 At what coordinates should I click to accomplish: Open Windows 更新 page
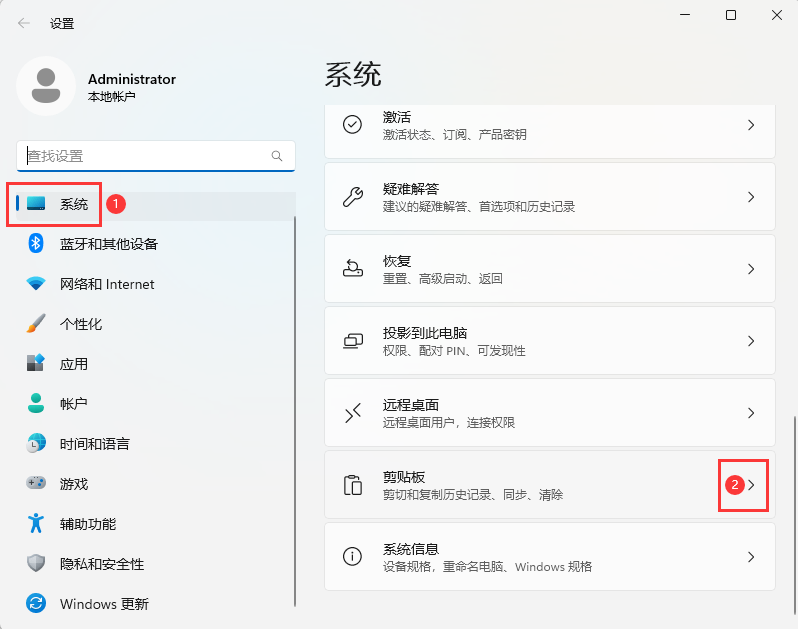tap(155, 604)
